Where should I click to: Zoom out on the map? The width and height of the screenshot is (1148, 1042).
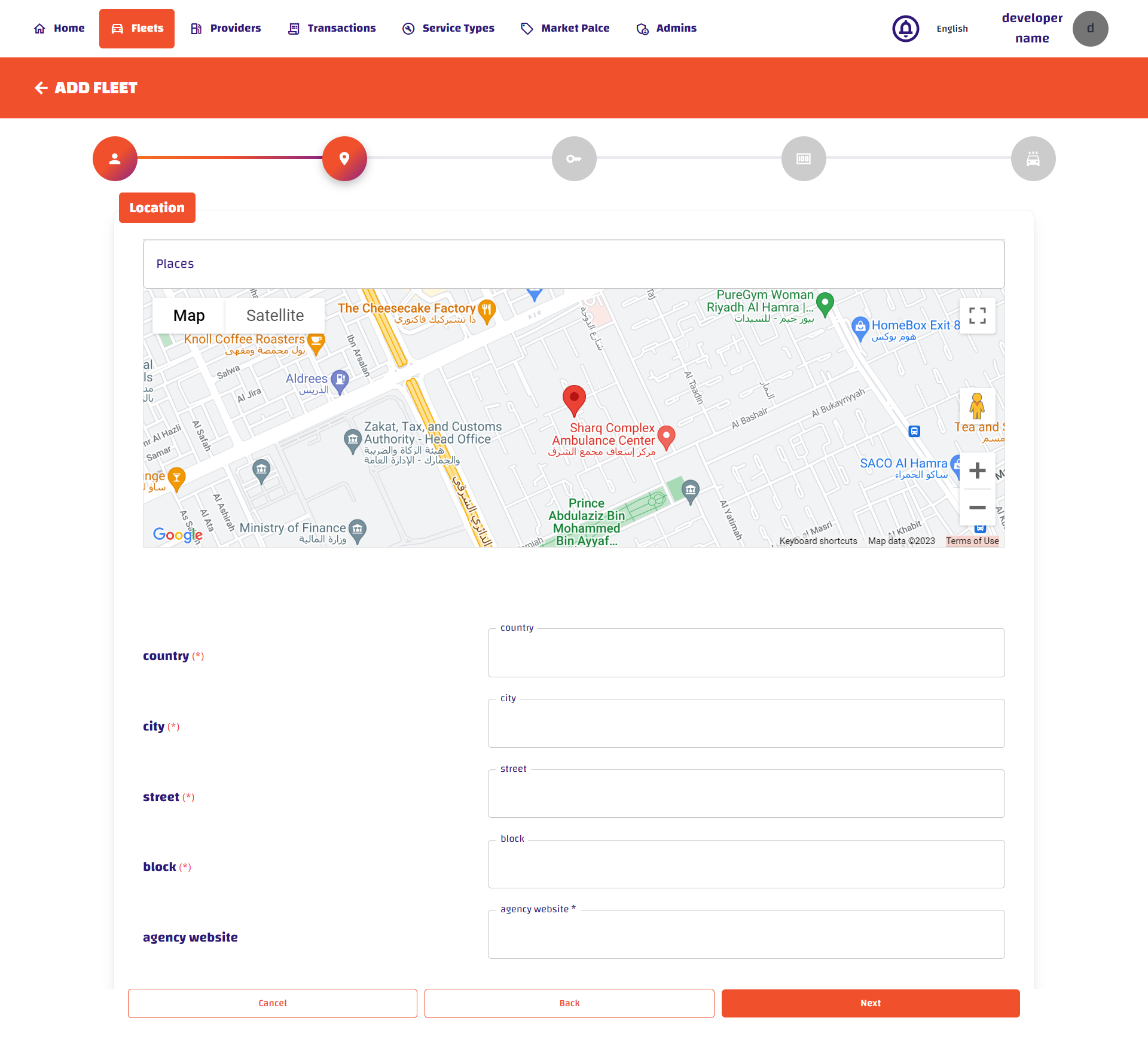(977, 508)
